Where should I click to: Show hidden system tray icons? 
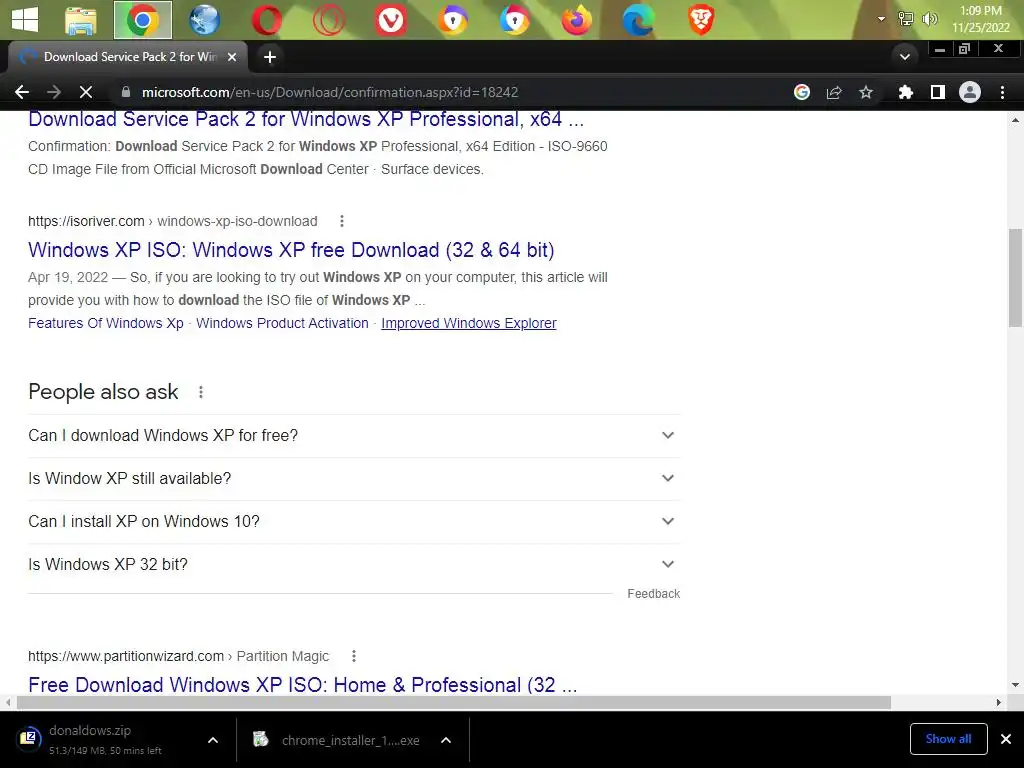pos(881,19)
